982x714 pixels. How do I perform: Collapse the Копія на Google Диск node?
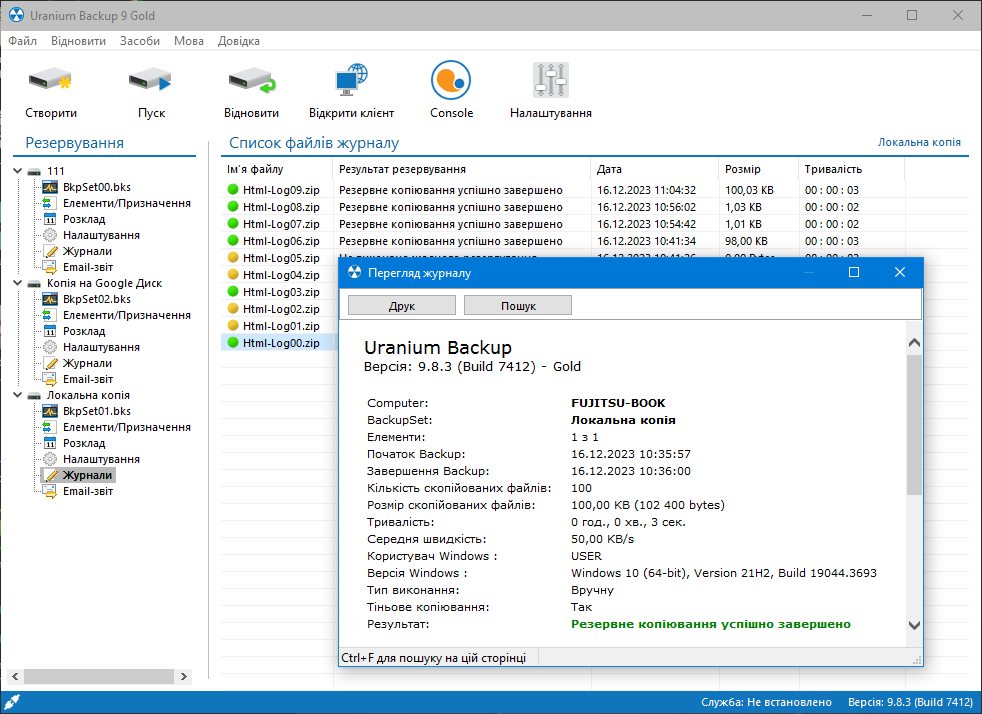click(18, 283)
